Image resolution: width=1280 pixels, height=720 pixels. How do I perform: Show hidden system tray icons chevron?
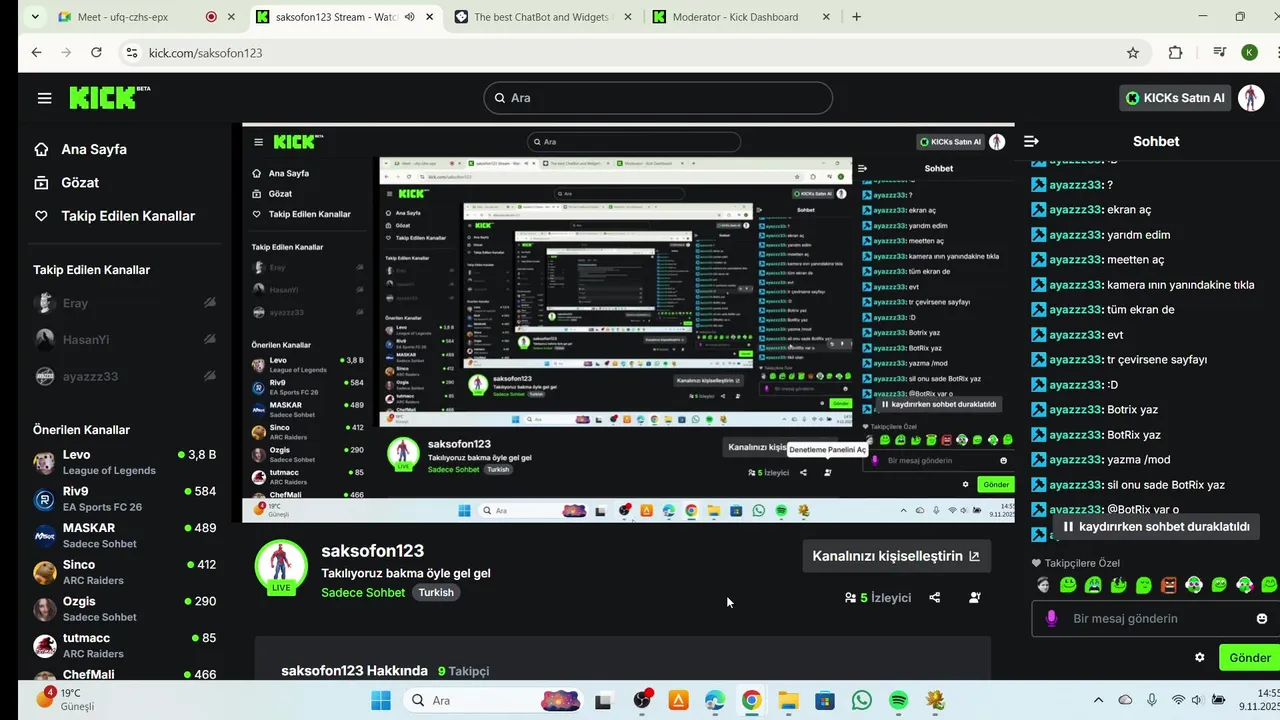pos(1099,700)
